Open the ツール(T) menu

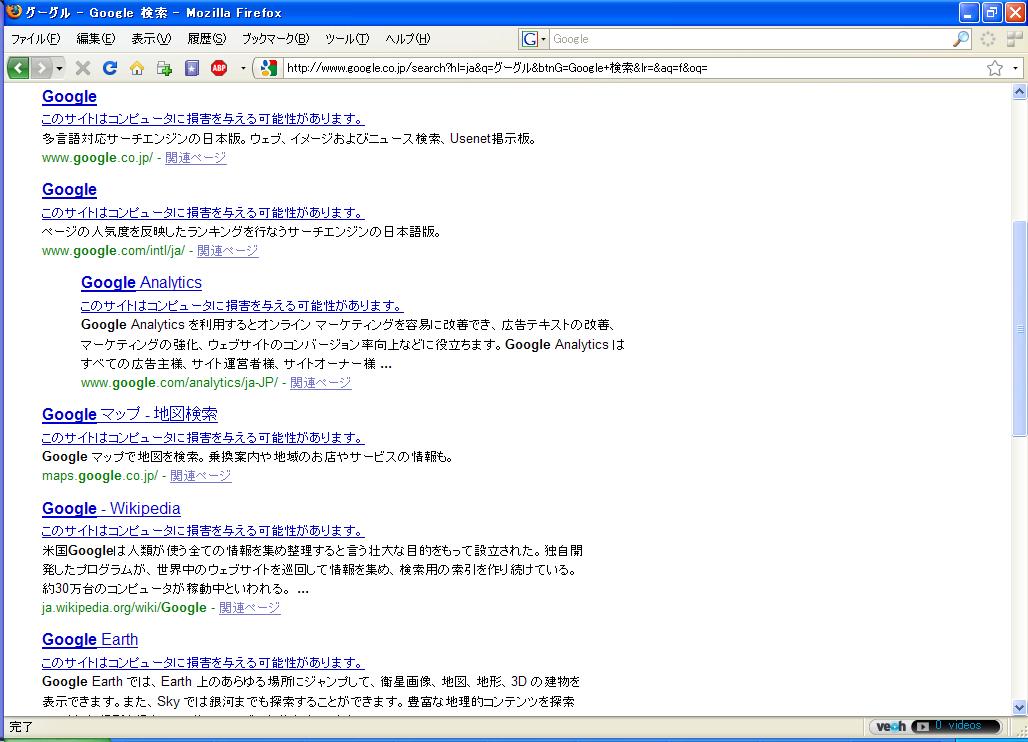(x=347, y=39)
